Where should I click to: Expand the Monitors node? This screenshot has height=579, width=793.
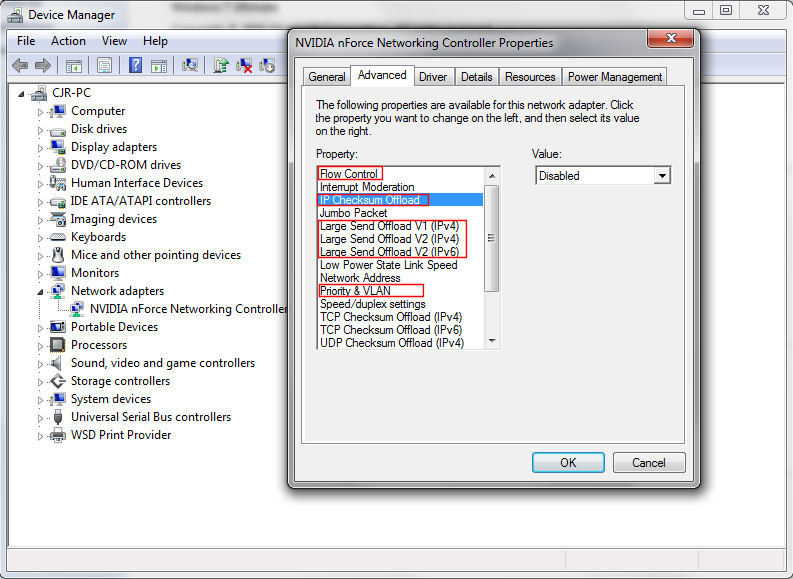pyautogui.click(x=40, y=274)
